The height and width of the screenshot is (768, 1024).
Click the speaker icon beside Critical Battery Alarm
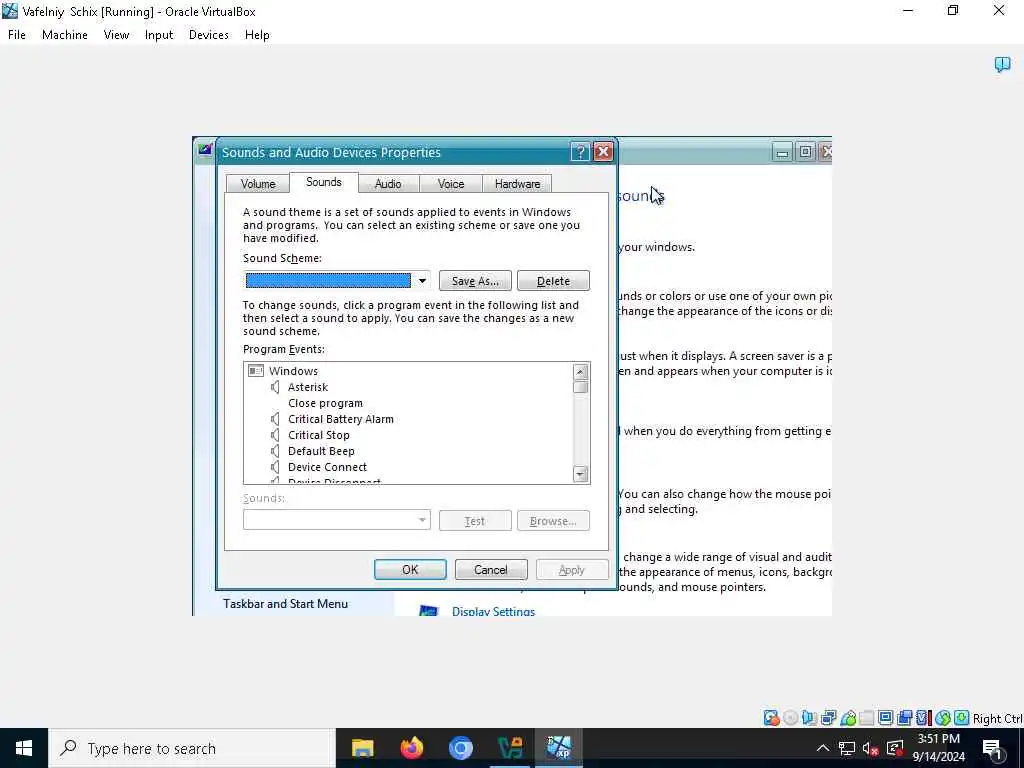point(276,419)
